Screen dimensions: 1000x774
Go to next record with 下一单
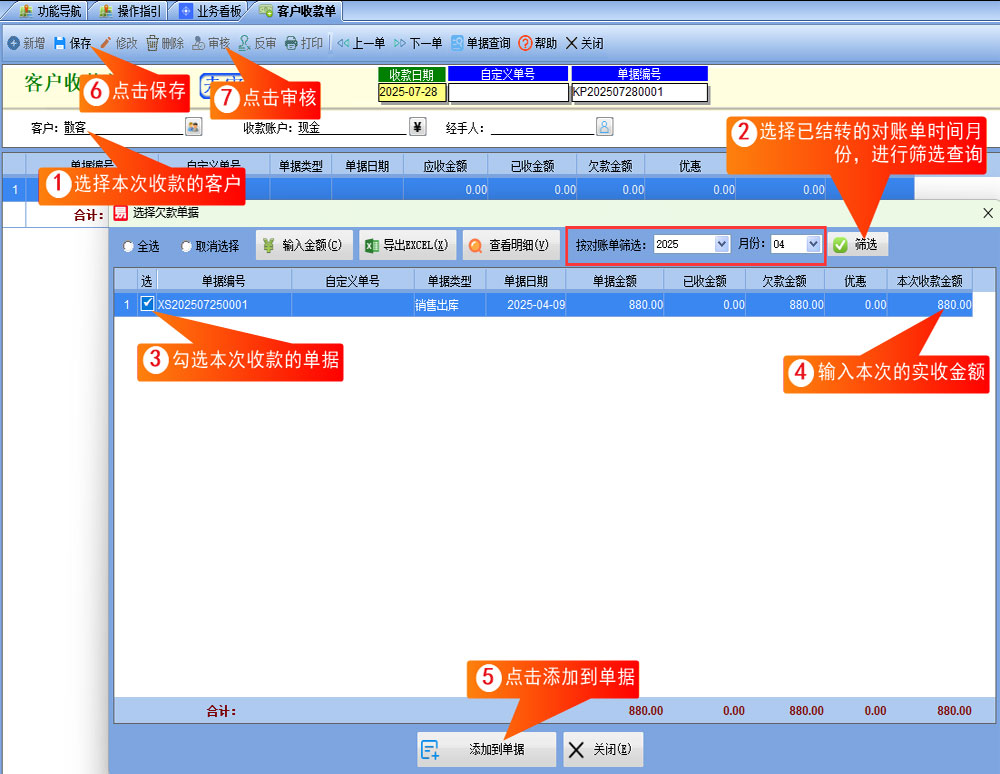click(x=400, y=44)
